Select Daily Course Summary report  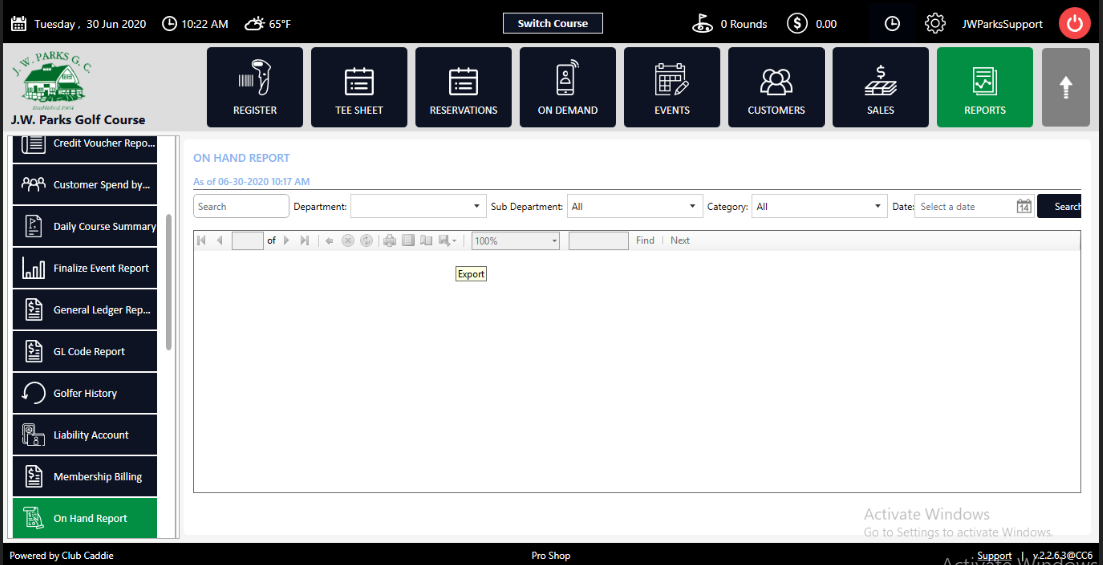(85, 227)
